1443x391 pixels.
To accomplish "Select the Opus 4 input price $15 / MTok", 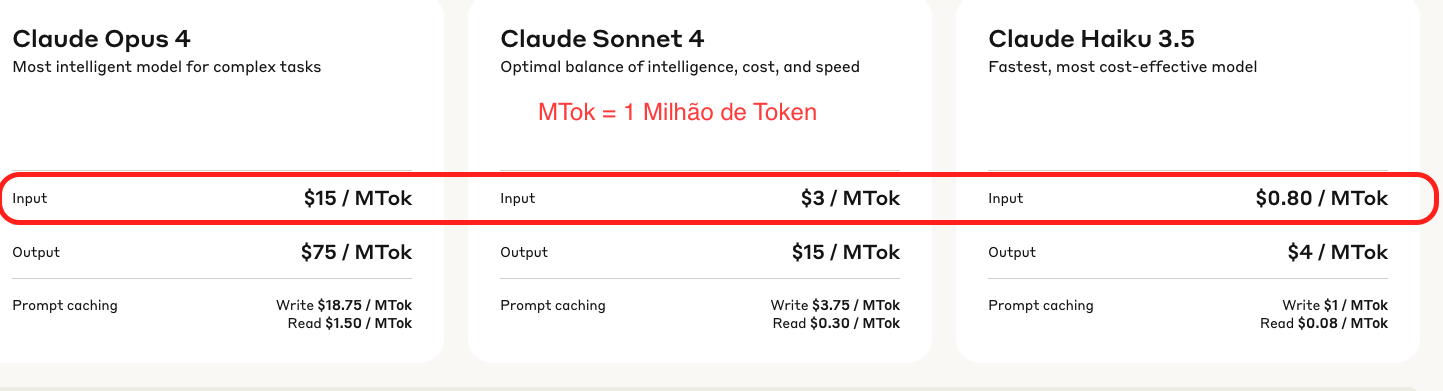I will pos(358,198).
